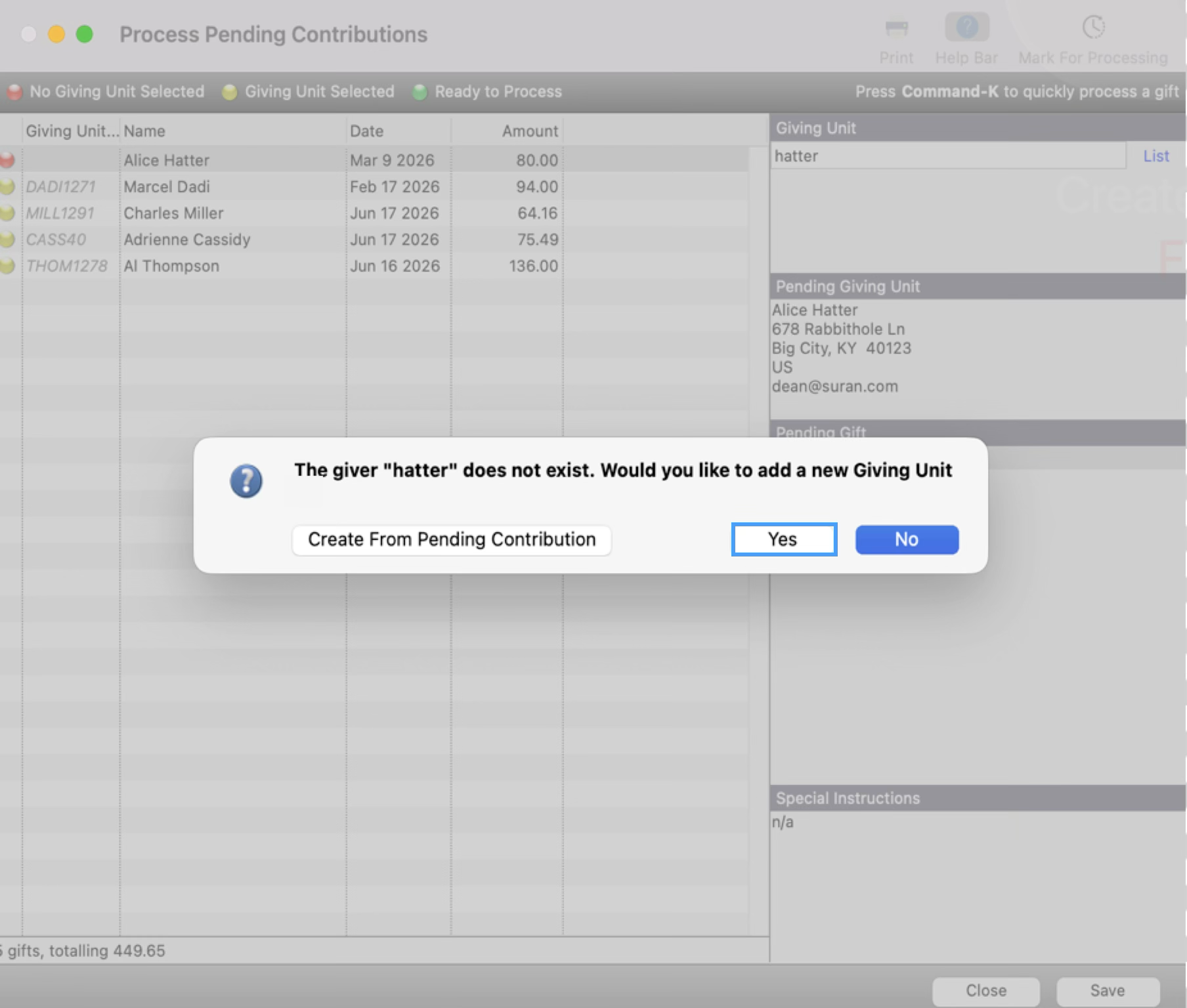Click giving unit code MILL1291
The height and width of the screenshot is (1008, 1187).
coord(60,213)
